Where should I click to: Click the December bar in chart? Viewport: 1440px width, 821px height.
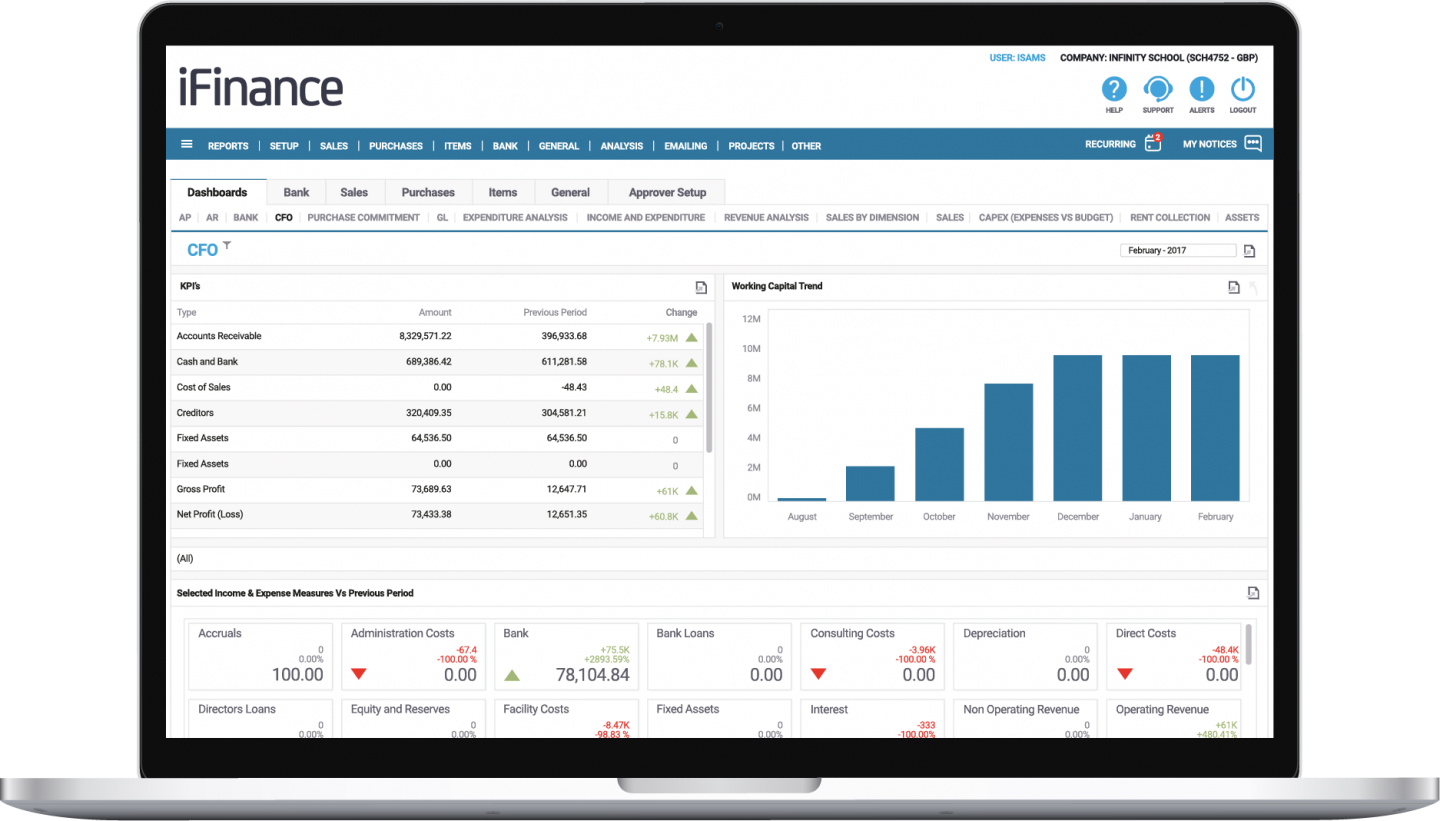(x=1077, y=428)
